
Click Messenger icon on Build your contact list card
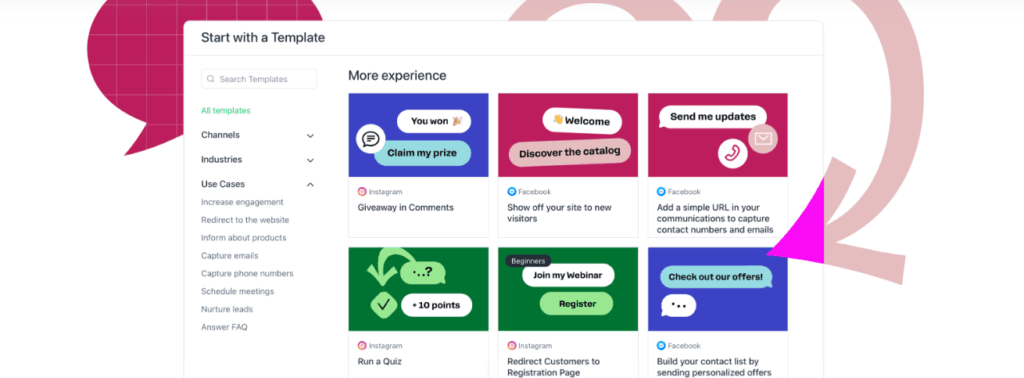tap(661, 345)
